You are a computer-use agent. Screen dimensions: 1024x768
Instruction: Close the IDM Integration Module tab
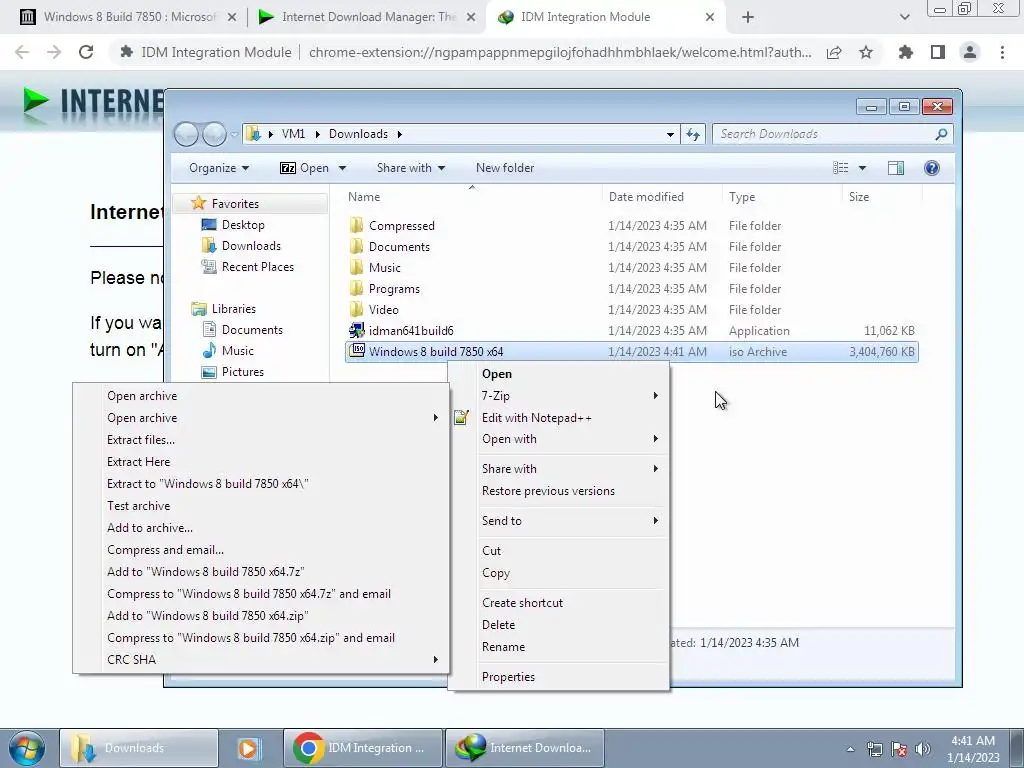[710, 18]
